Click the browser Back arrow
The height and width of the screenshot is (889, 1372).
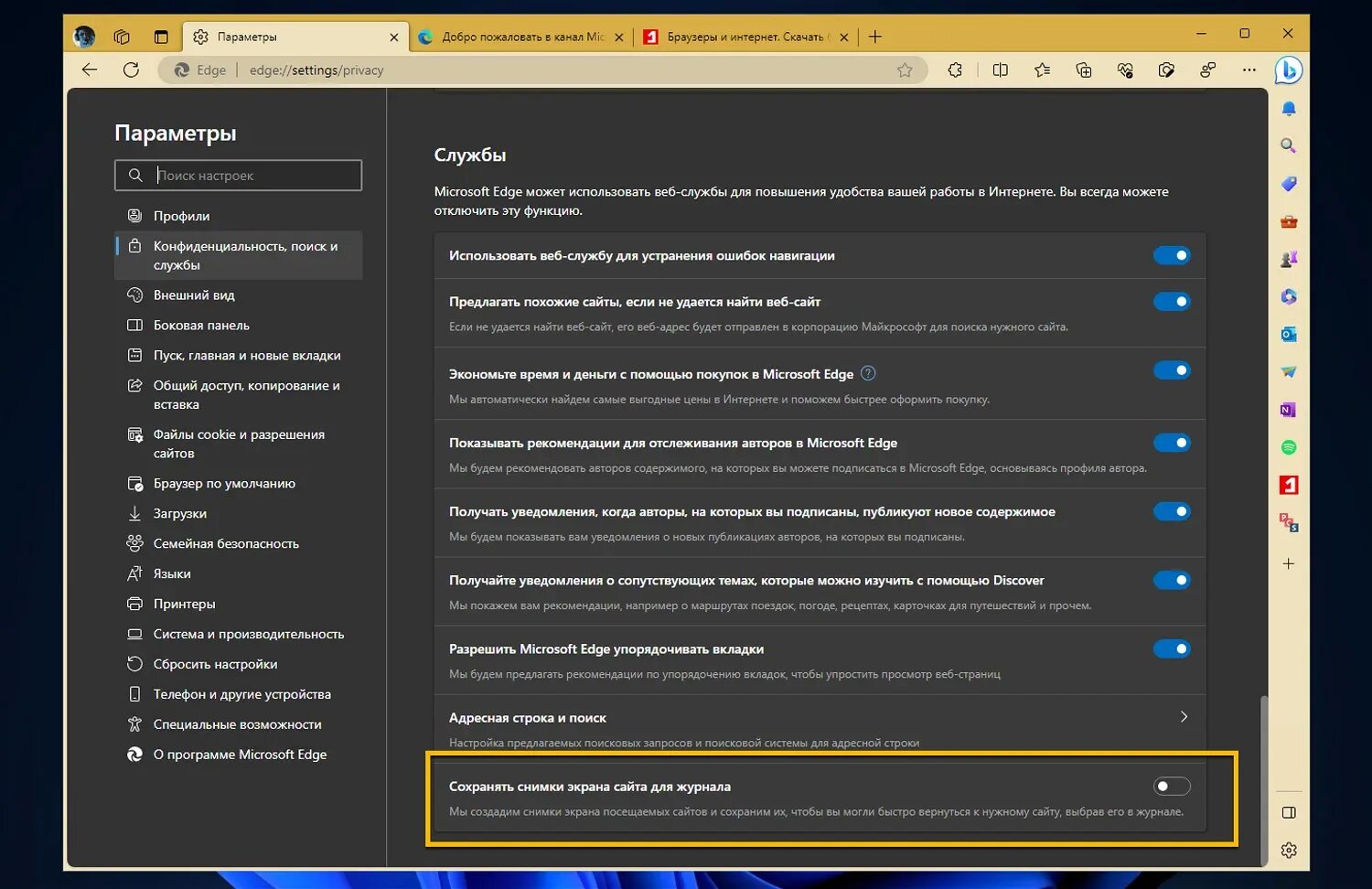[89, 70]
